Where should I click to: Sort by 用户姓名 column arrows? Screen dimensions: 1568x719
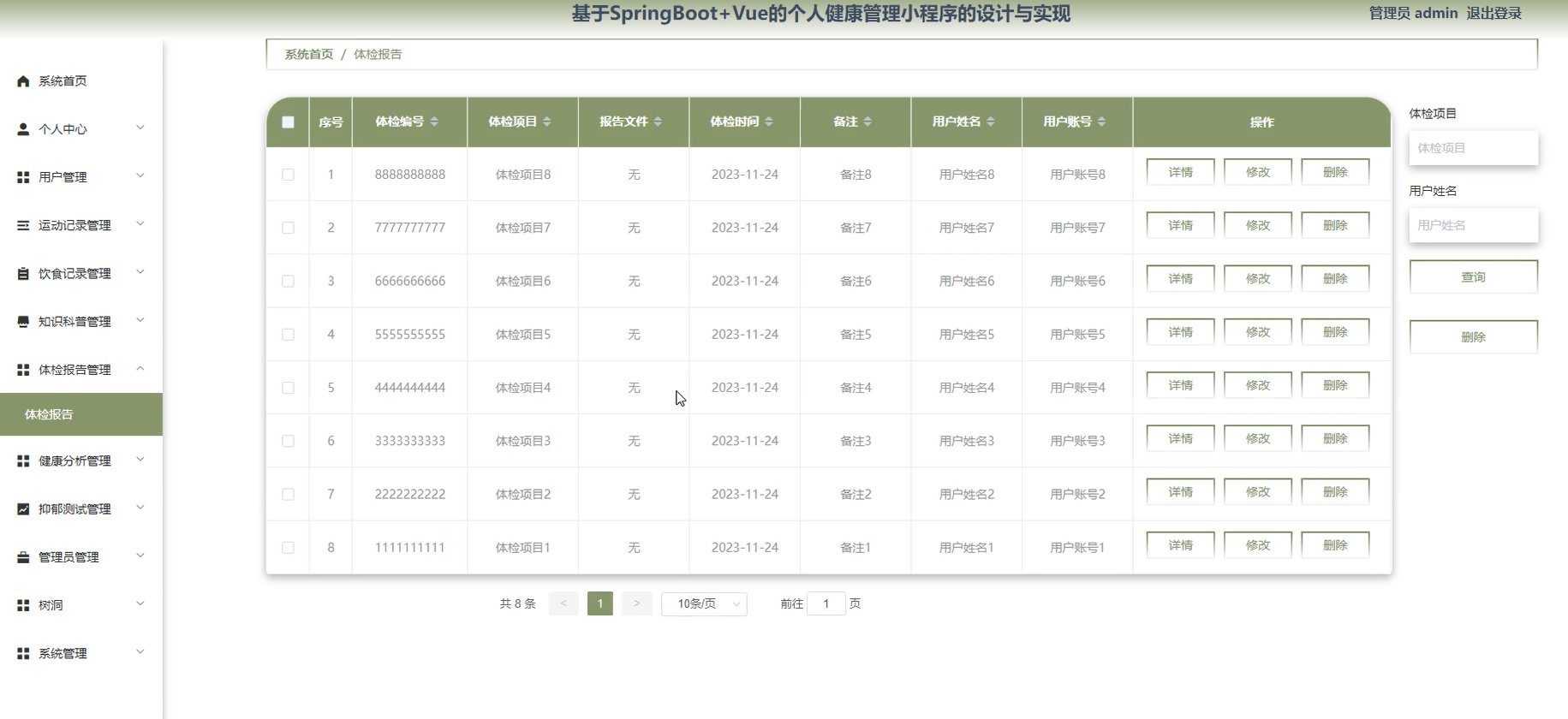[991, 122]
